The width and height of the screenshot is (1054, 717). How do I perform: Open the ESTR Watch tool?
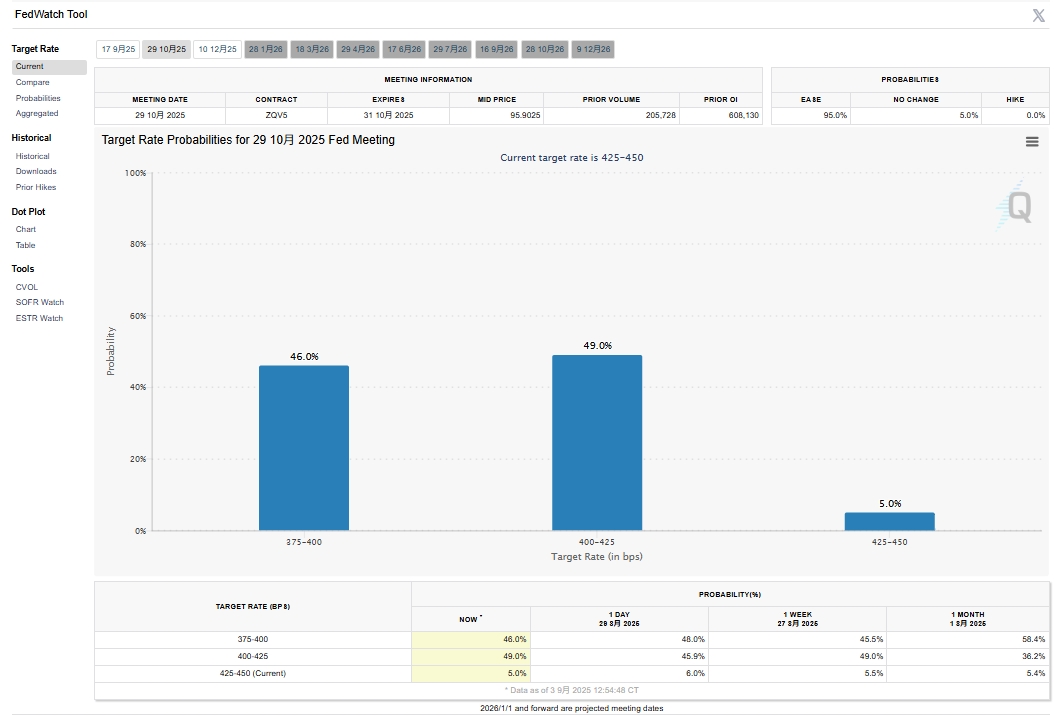coord(39,319)
